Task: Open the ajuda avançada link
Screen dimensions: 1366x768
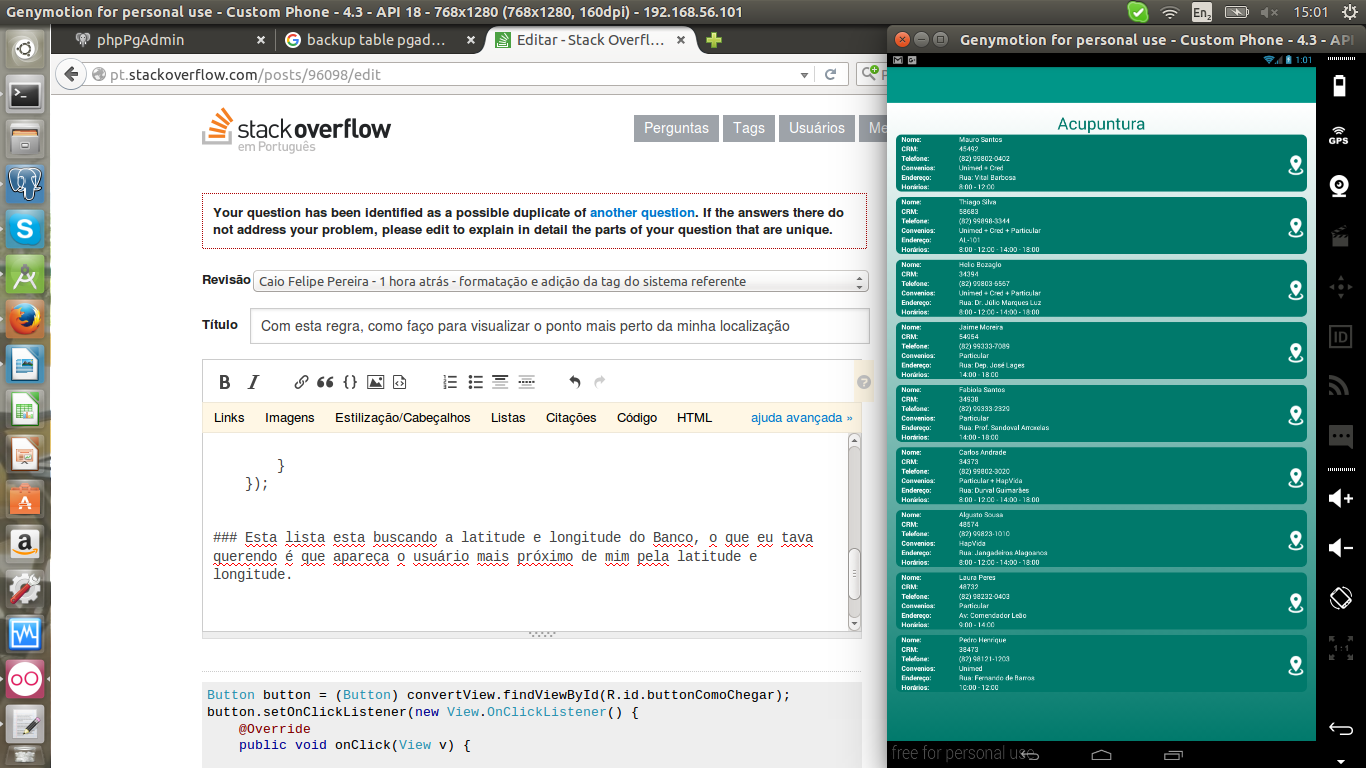Action: pyautogui.click(x=802, y=418)
